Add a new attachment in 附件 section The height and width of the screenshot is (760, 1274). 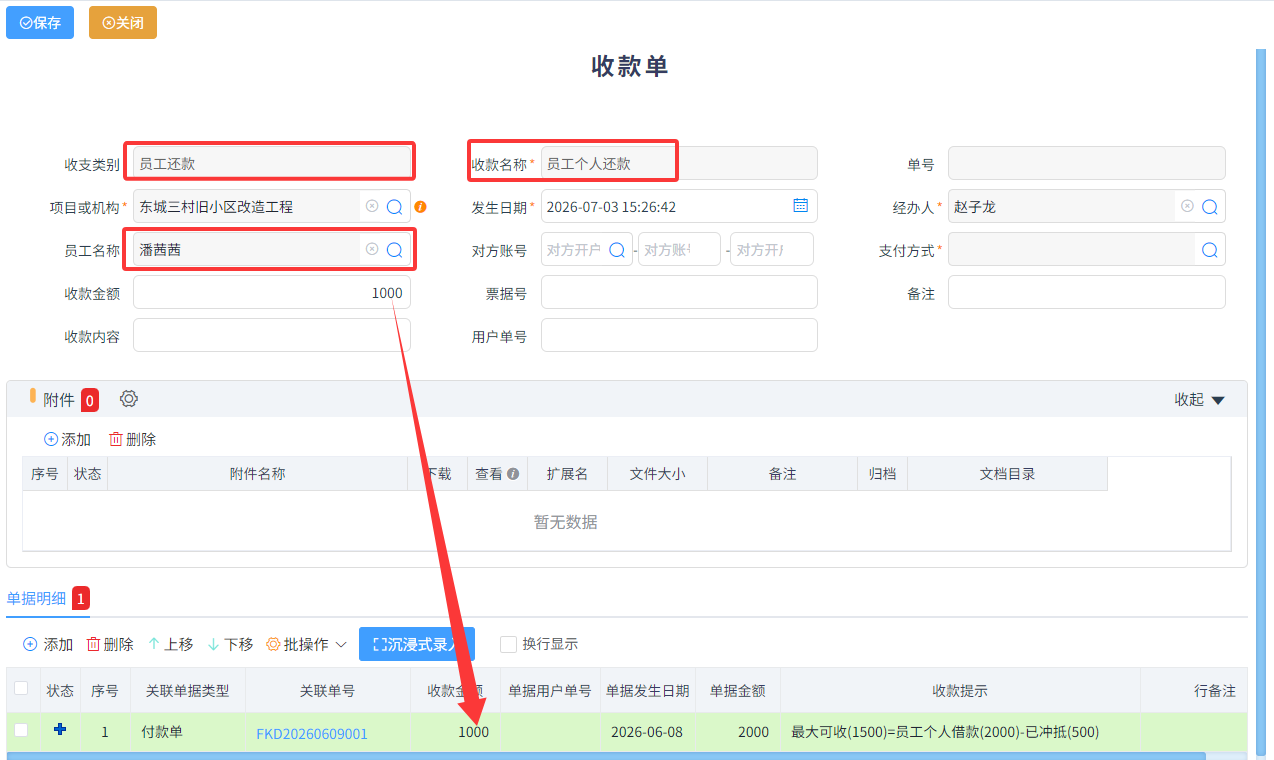(67, 439)
